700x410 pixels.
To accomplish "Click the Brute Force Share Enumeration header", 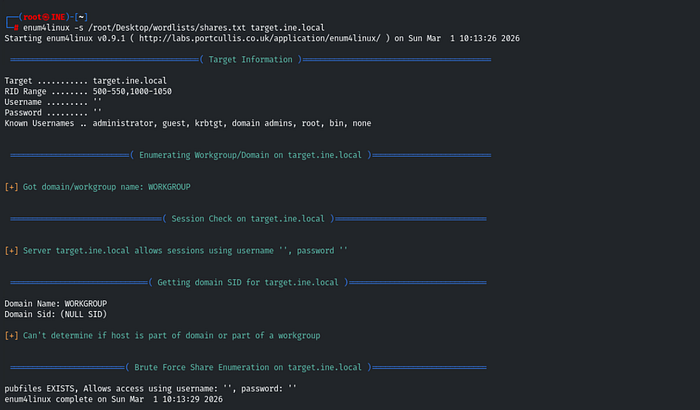I will (248, 367).
